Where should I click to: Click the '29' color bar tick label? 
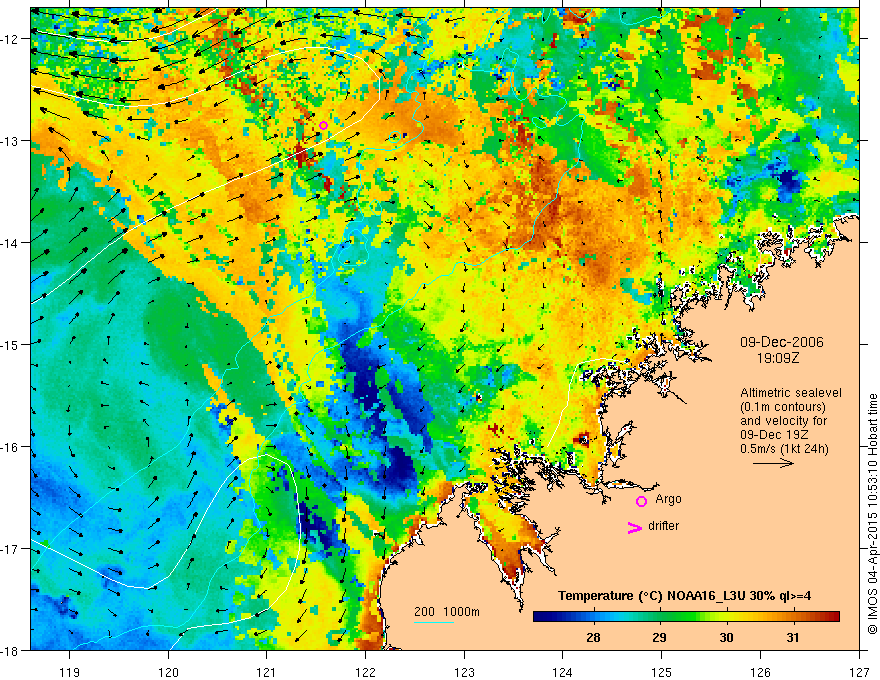(x=659, y=637)
